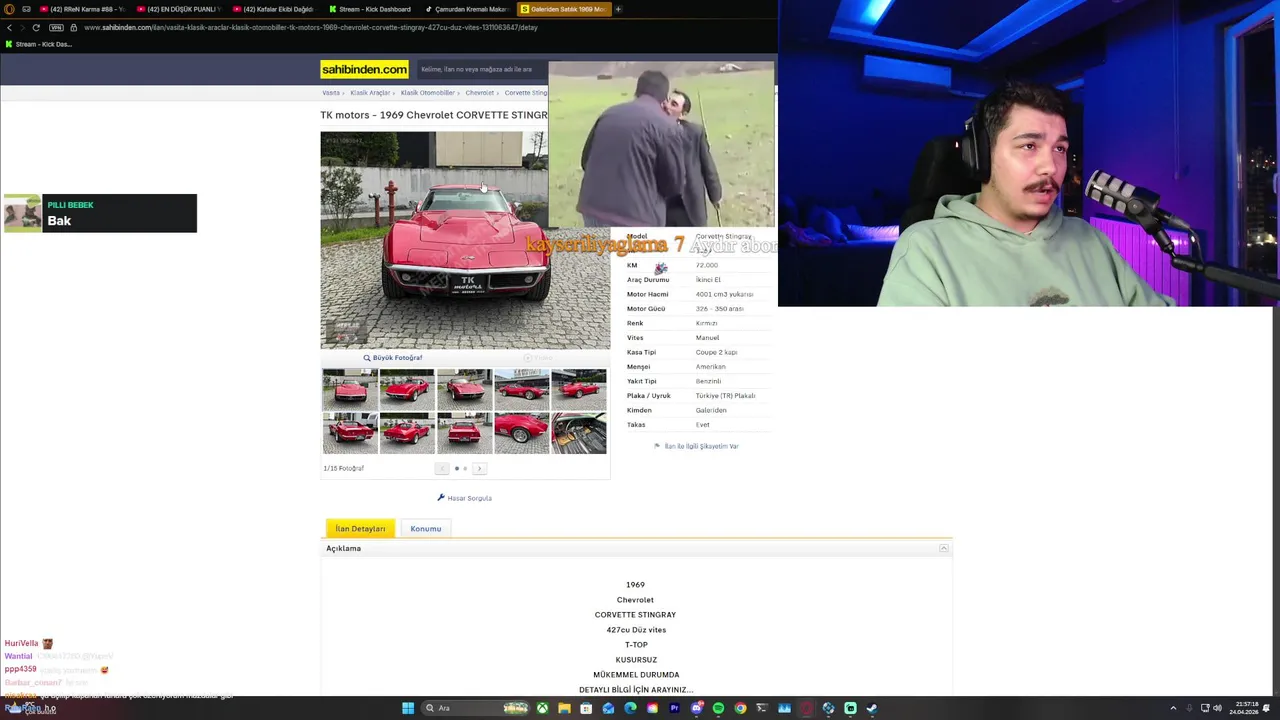Go to next thumbnail page arrow
The height and width of the screenshot is (720, 1280).
pos(479,468)
